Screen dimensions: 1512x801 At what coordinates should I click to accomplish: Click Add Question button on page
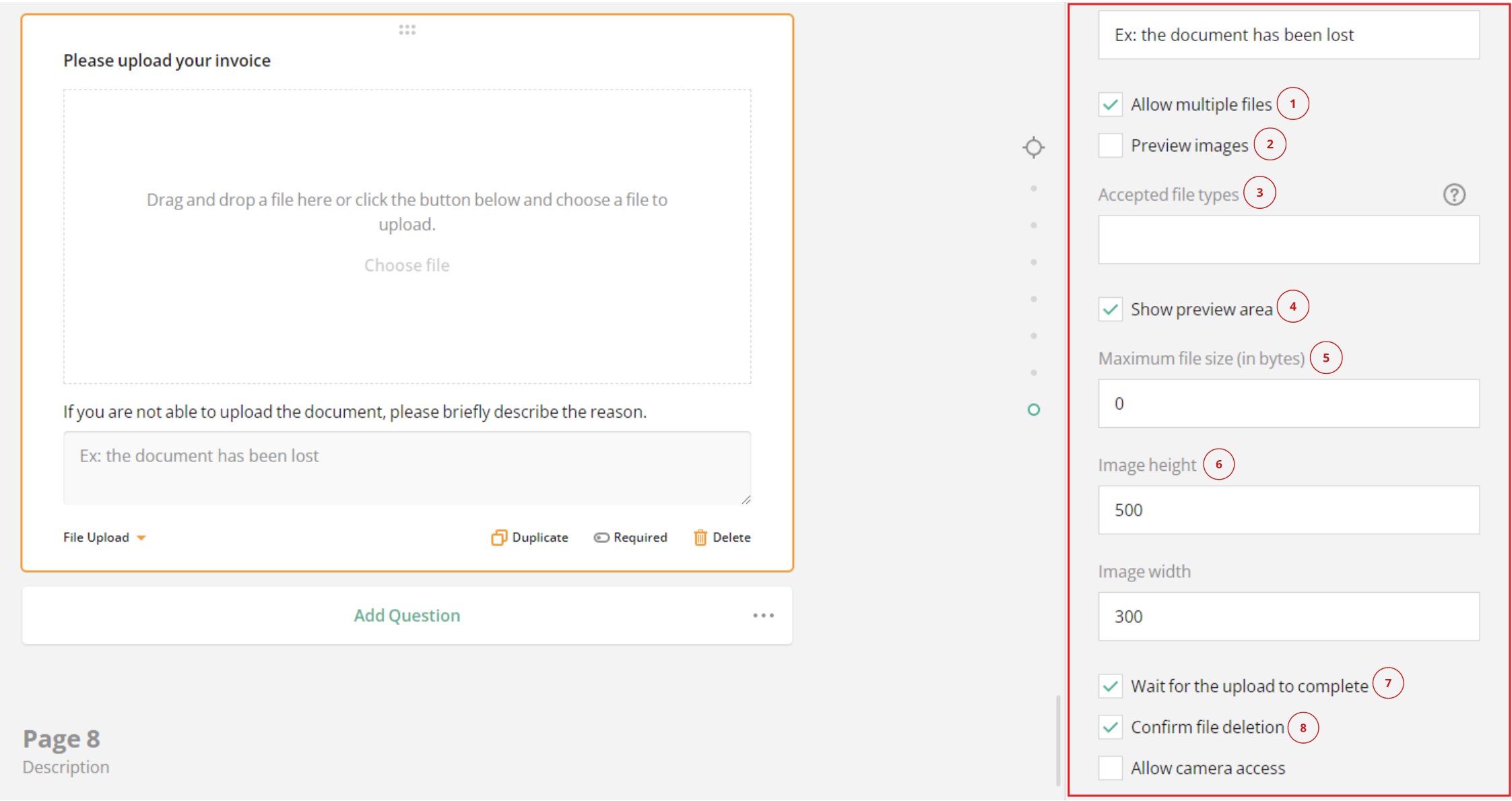click(x=407, y=615)
